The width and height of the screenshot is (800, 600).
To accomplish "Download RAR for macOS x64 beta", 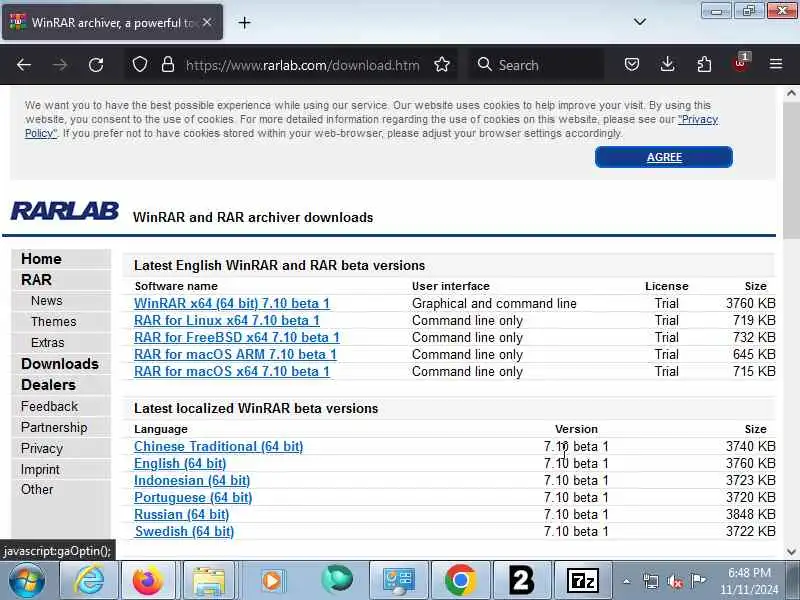I will tap(232, 371).
